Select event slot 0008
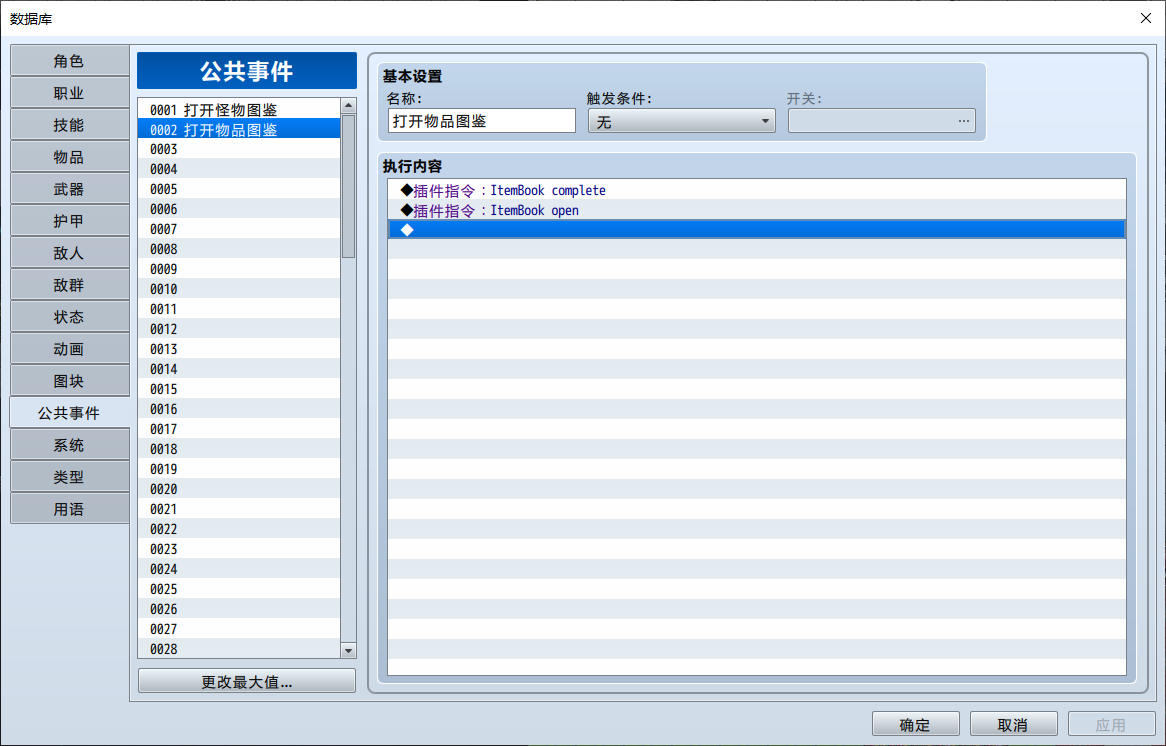 [239, 249]
